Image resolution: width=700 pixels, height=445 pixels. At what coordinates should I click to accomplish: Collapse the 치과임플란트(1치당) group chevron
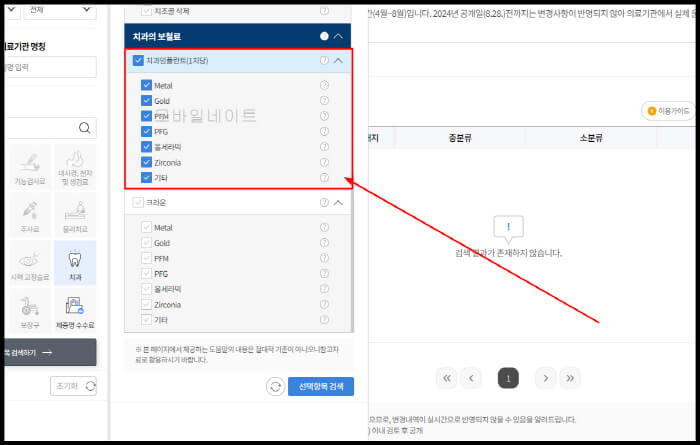pos(338,60)
